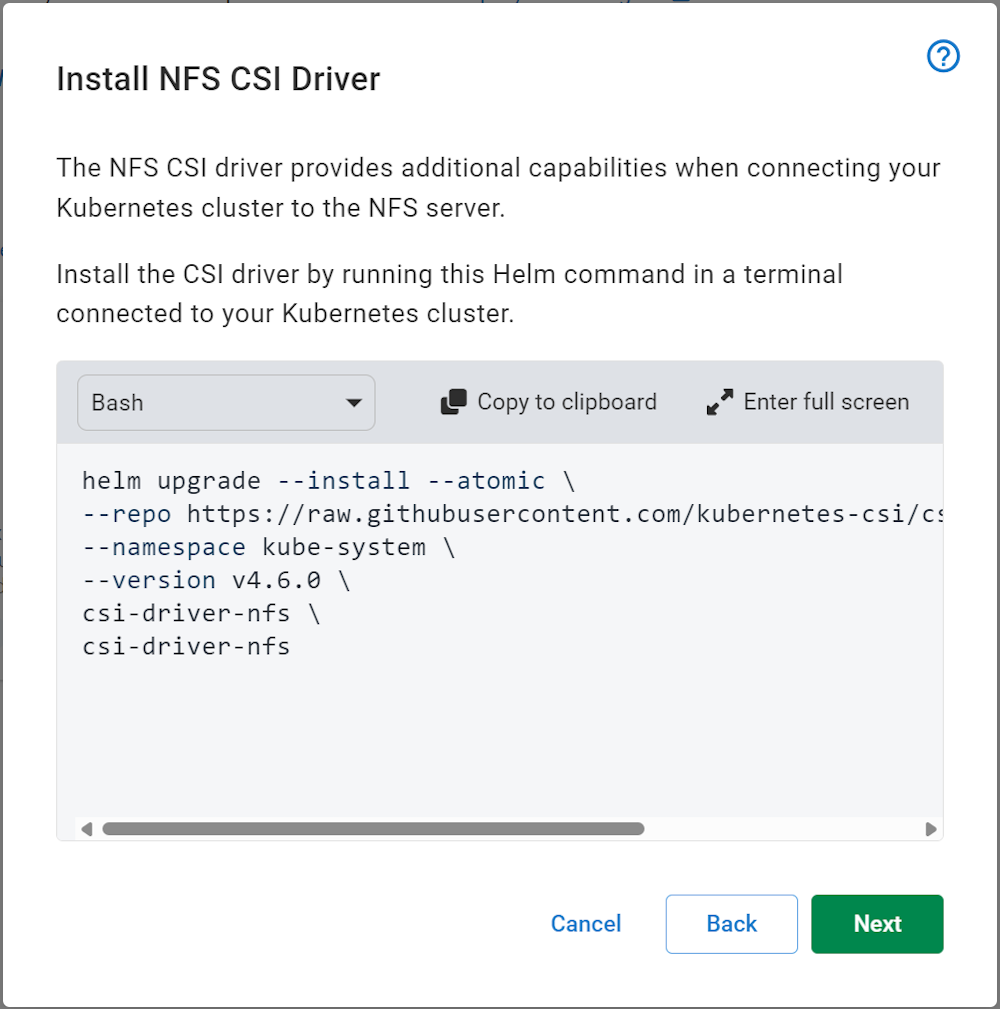Expand the script language selector showing Bash
Image resolution: width=1000 pixels, height=1009 pixels.
[x=225, y=402]
